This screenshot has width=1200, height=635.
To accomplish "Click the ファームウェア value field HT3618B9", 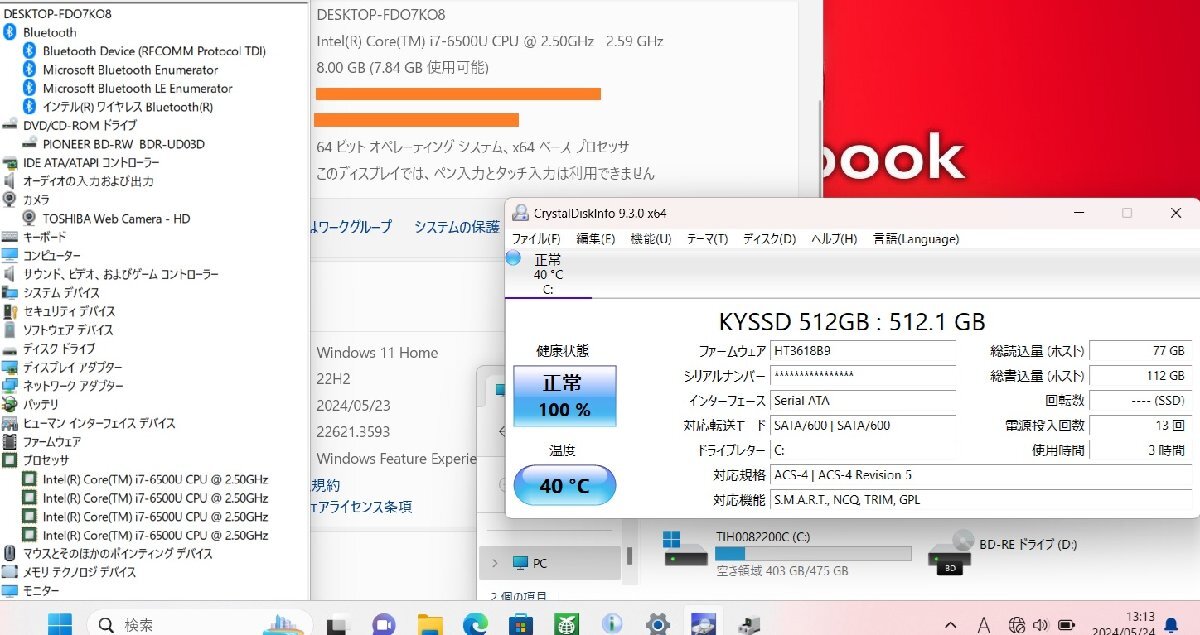I will point(863,351).
